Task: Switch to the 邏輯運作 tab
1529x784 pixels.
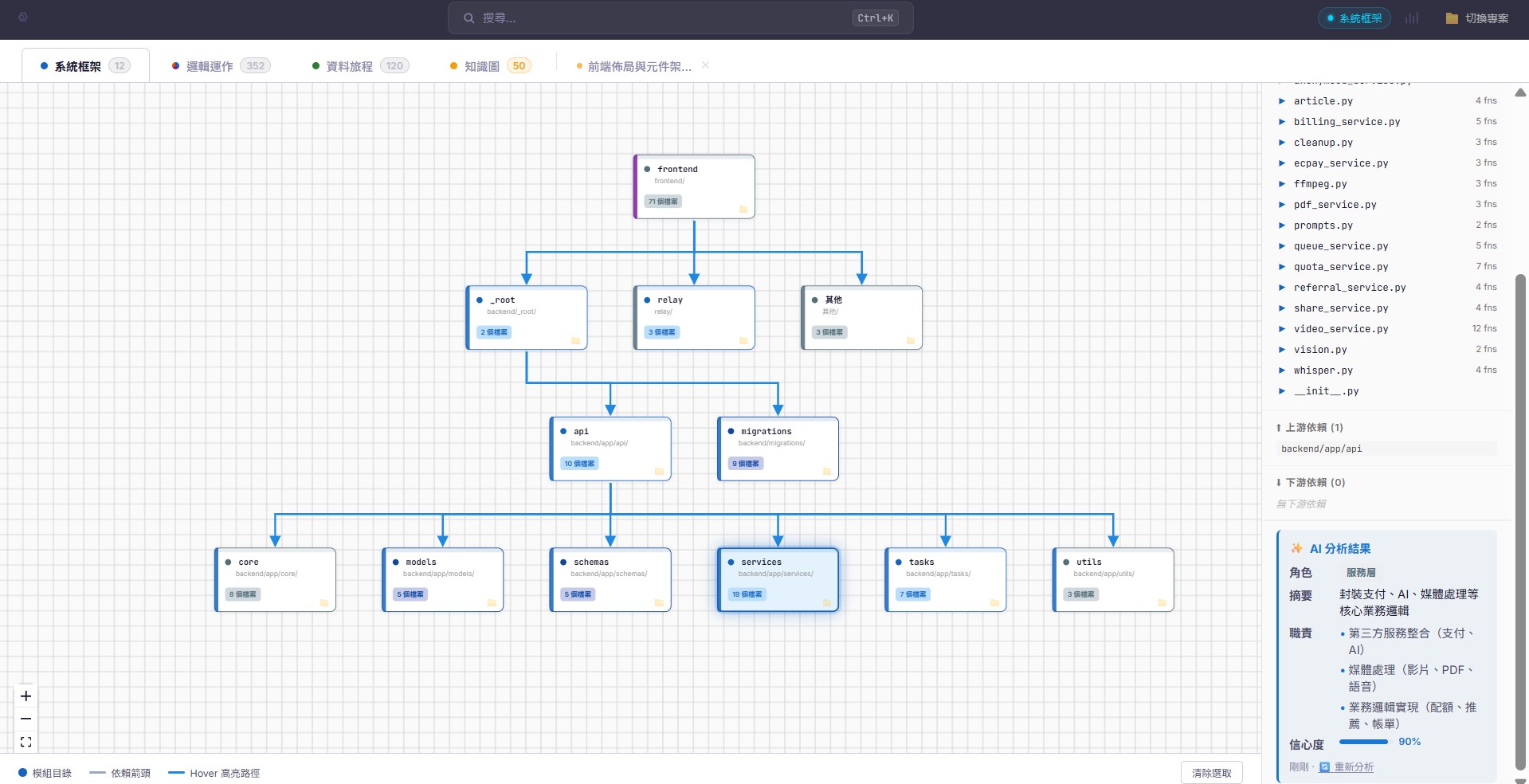Action: coord(209,65)
